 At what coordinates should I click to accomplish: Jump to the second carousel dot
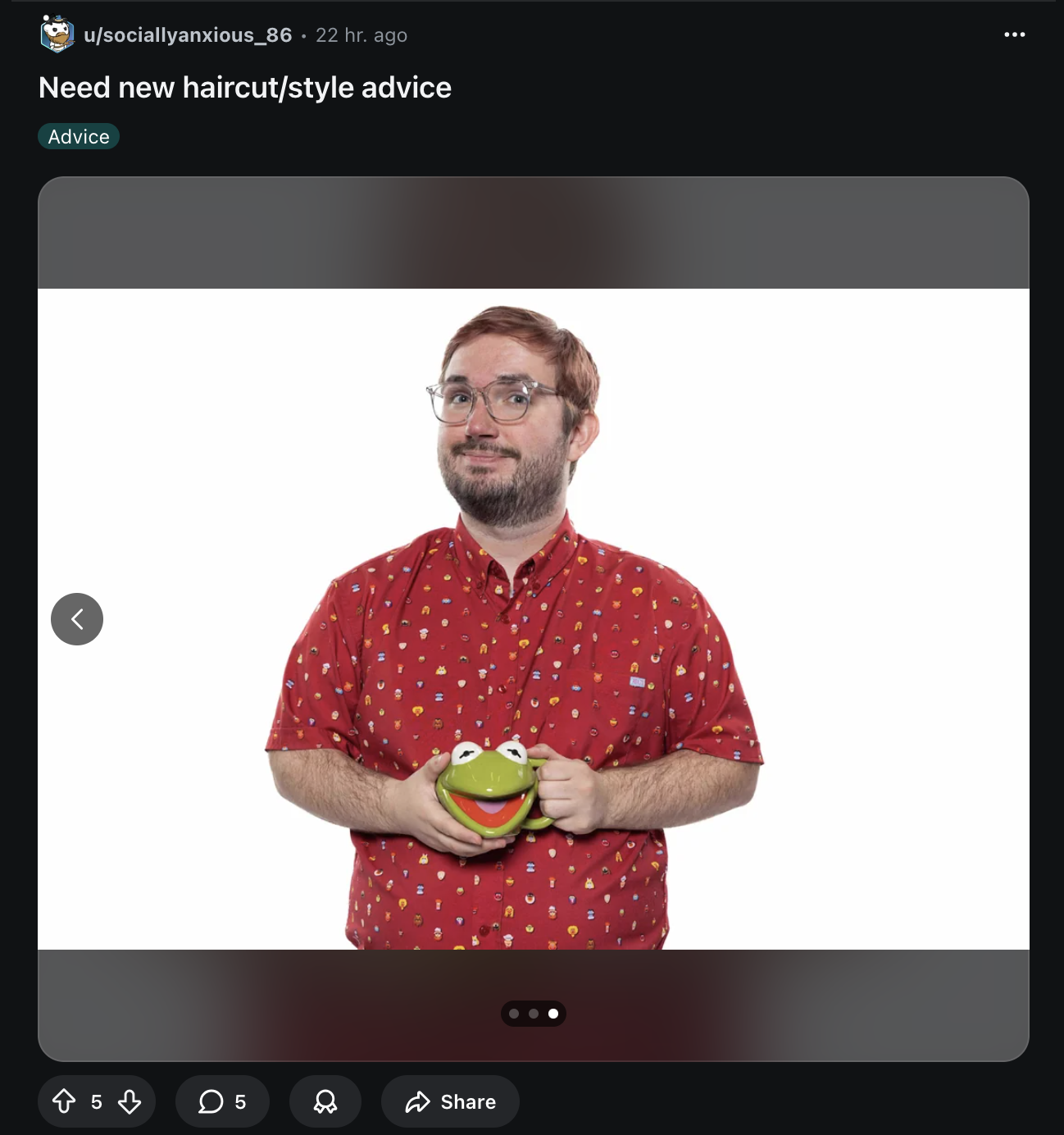pyautogui.click(x=534, y=1014)
